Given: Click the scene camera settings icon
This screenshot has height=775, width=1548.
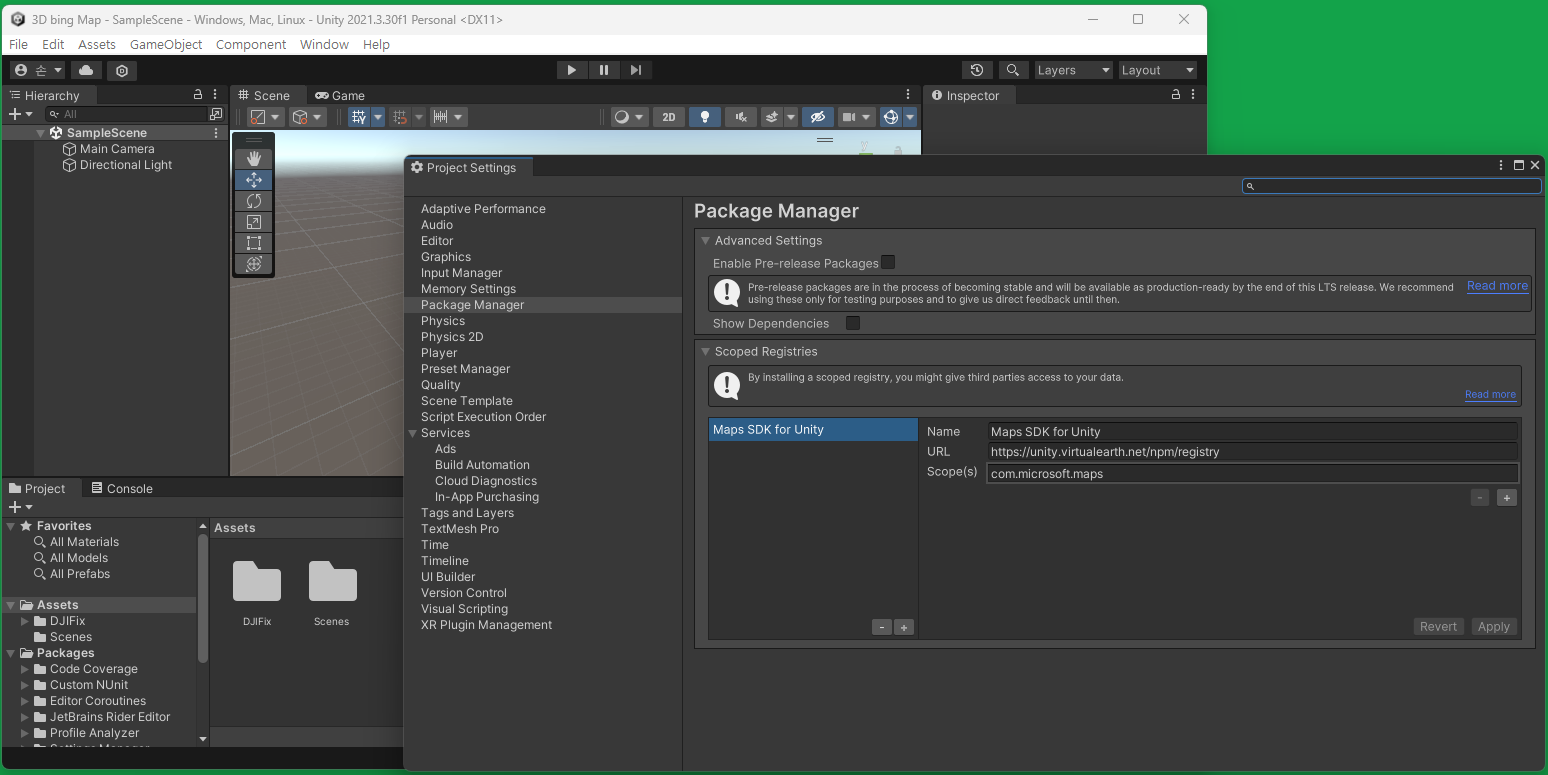Looking at the screenshot, I should (x=850, y=117).
